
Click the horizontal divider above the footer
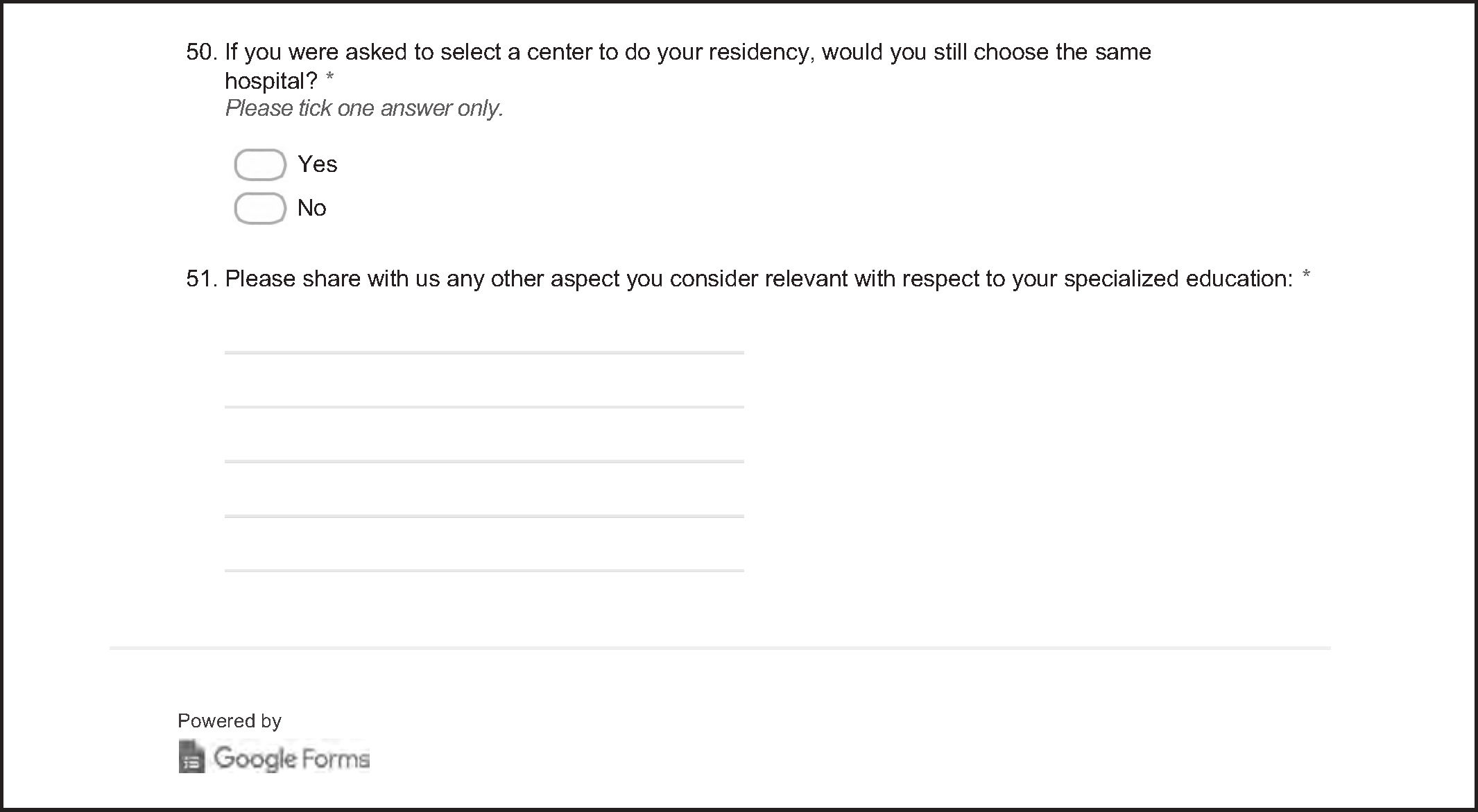click(720, 648)
